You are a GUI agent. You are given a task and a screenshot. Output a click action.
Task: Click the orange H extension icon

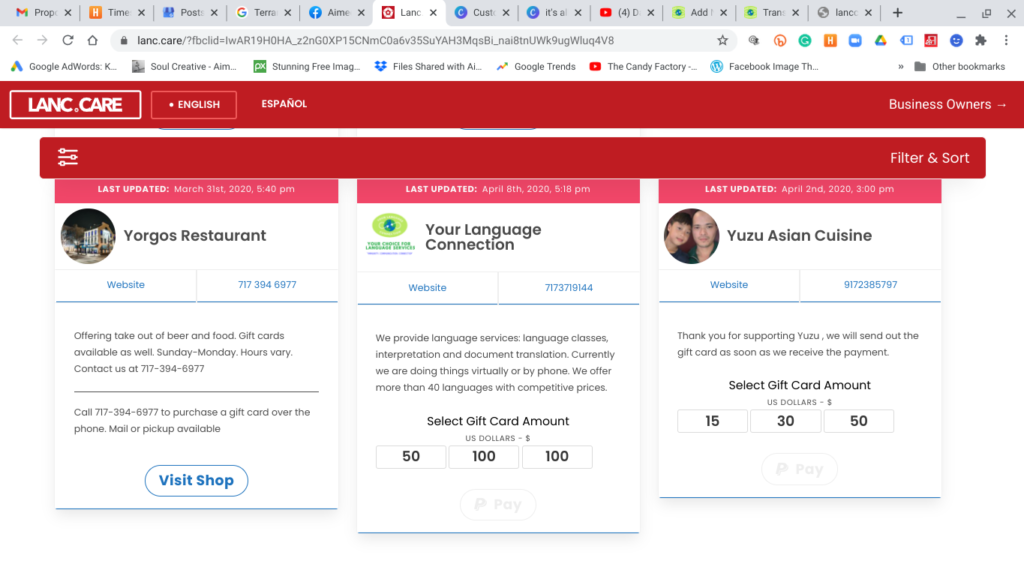830,40
